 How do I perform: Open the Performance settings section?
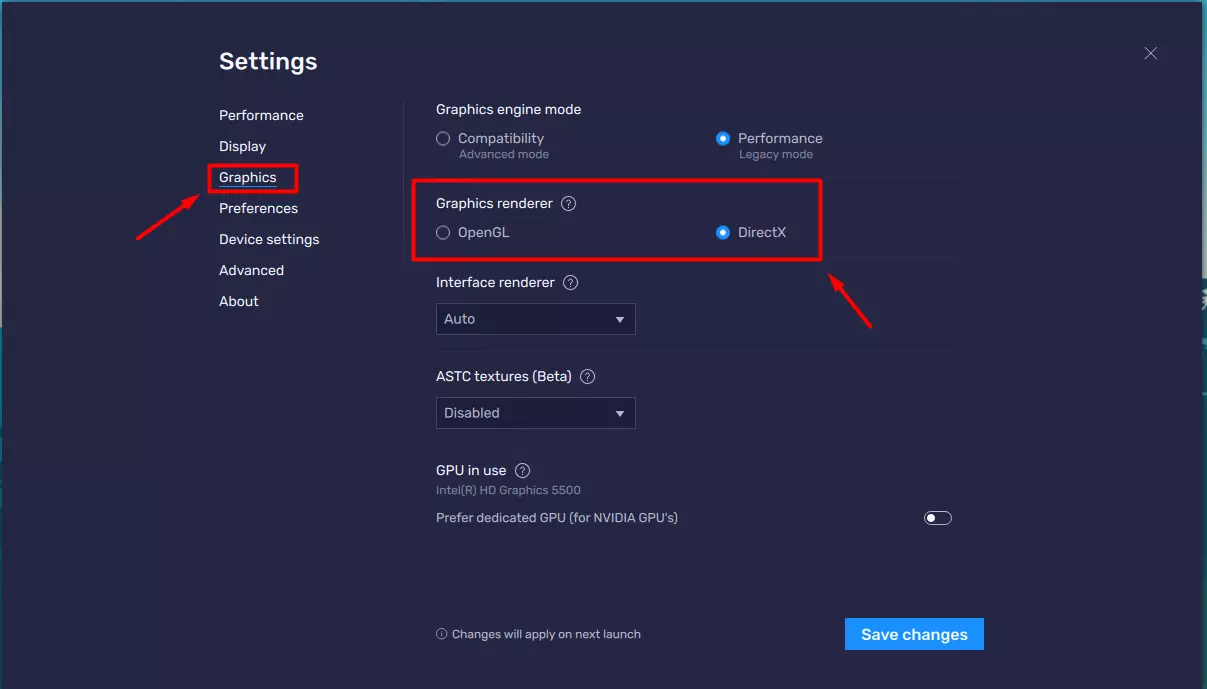click(261, 115)
